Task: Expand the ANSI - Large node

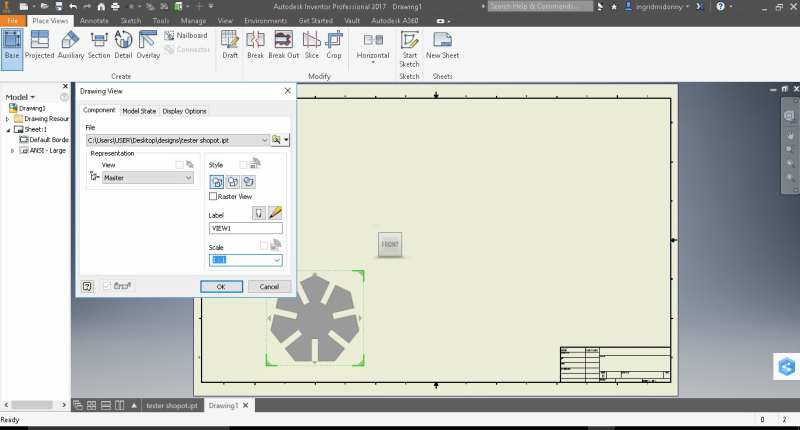Action: pos(12,150)
